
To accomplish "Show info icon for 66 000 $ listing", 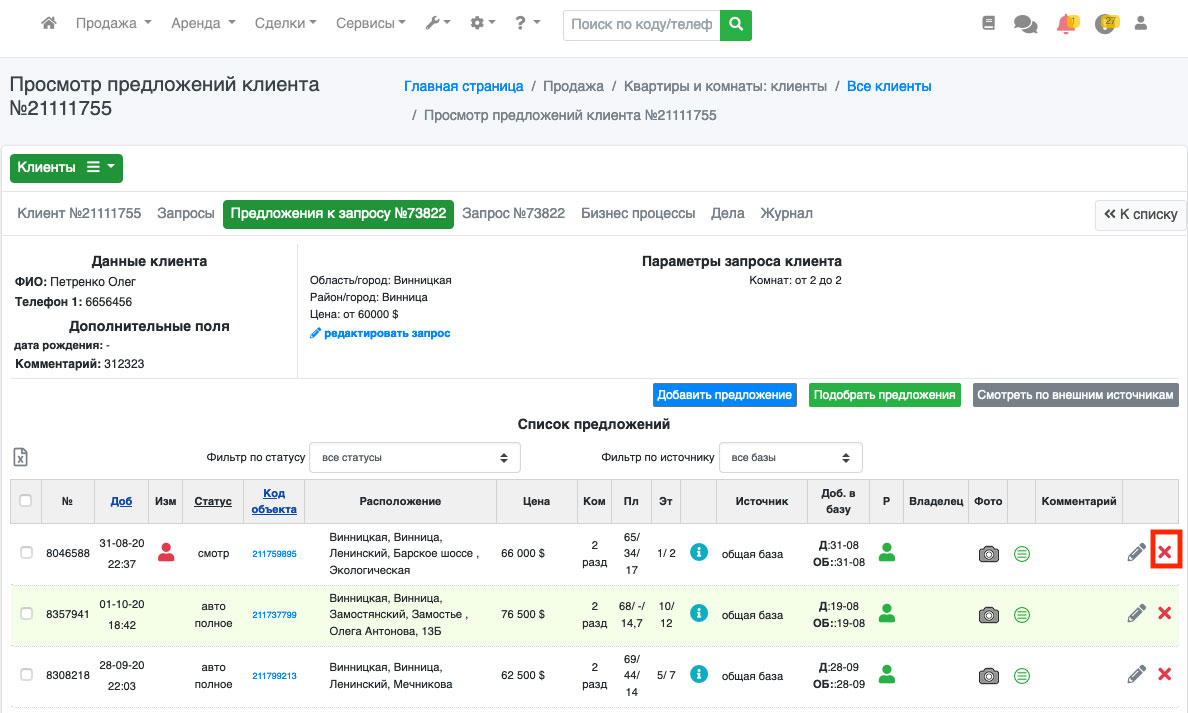I will click(x=699, y=553).
